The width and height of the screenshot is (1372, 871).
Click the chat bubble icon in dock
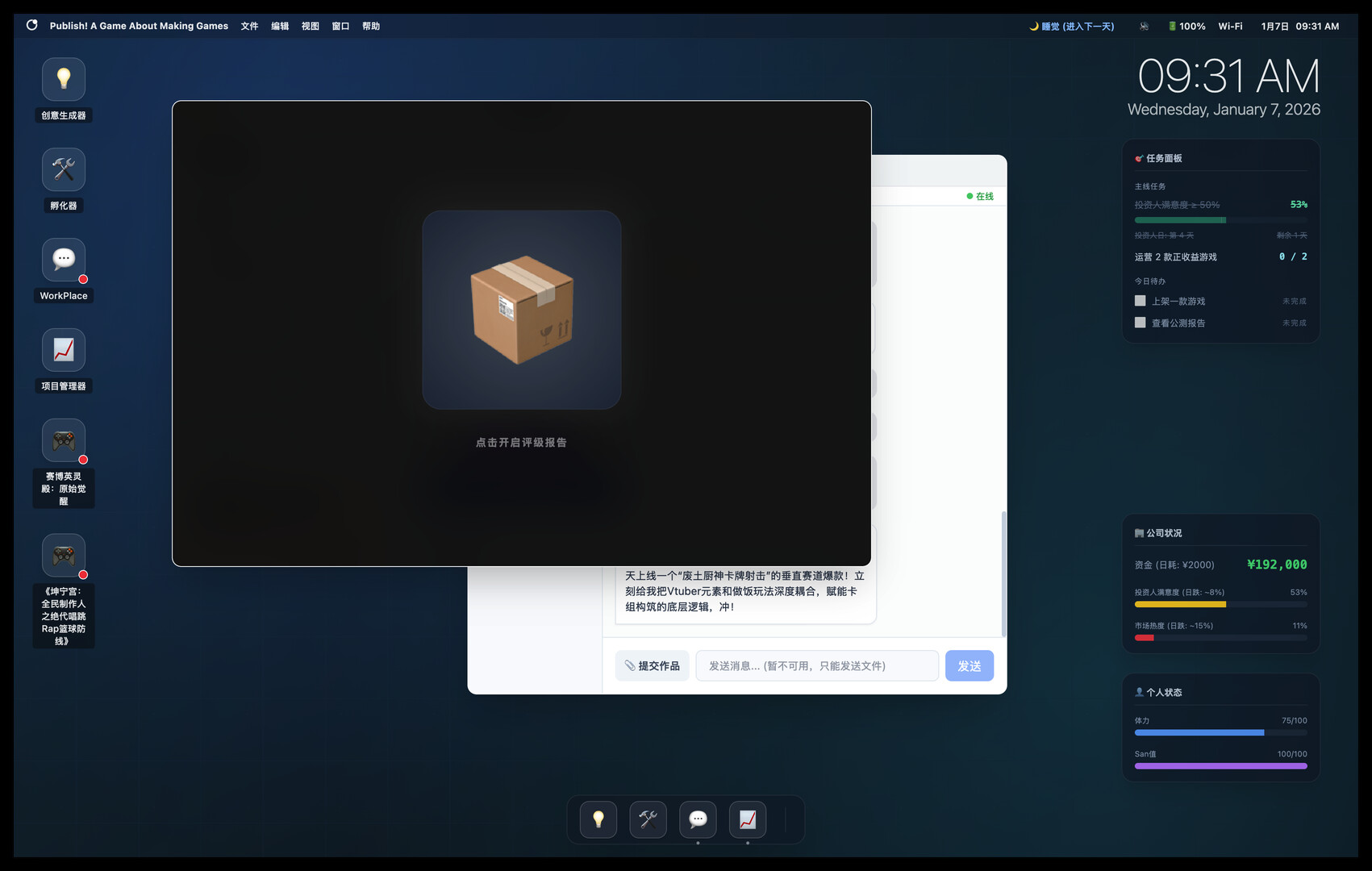coord(699,819)
